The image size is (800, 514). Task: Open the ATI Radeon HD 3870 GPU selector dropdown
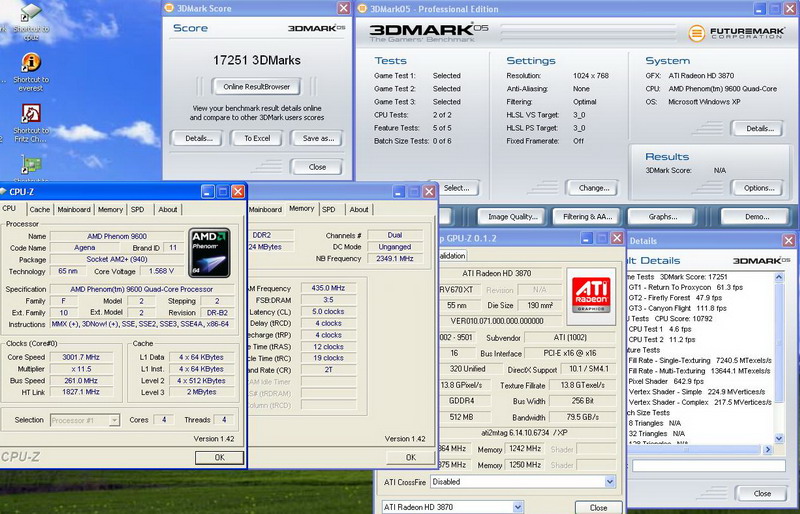(517, 507)
